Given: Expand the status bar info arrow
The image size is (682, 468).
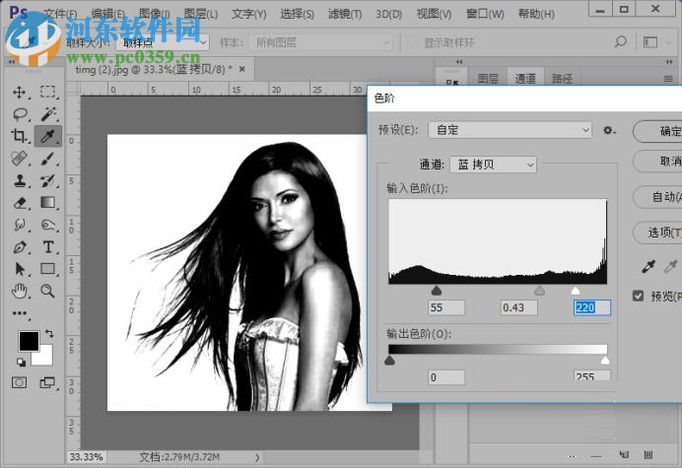Looking at the screenshot, I should point(257,458).
